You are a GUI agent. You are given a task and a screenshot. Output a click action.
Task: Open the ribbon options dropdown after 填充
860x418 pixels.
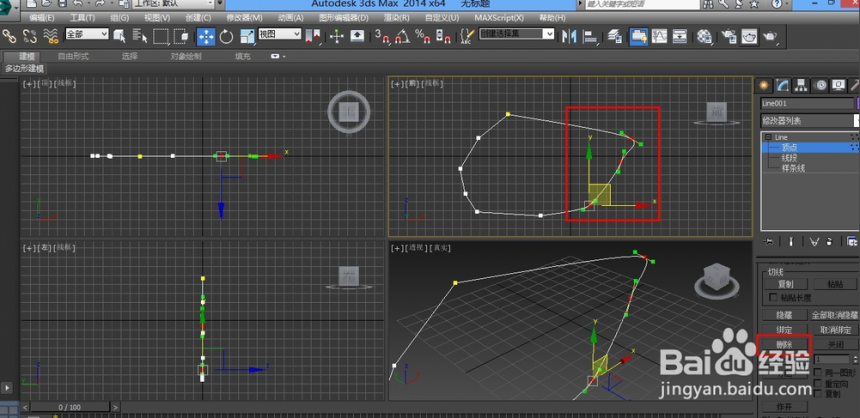coord(278,57)
